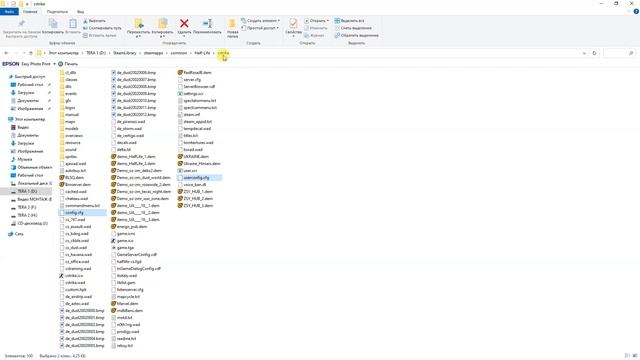Image resolution: width=640 pixels, height=360 pixels.
Task: Select TERA 1 (D:) drive in sidebar
Action: click(27, 191)
